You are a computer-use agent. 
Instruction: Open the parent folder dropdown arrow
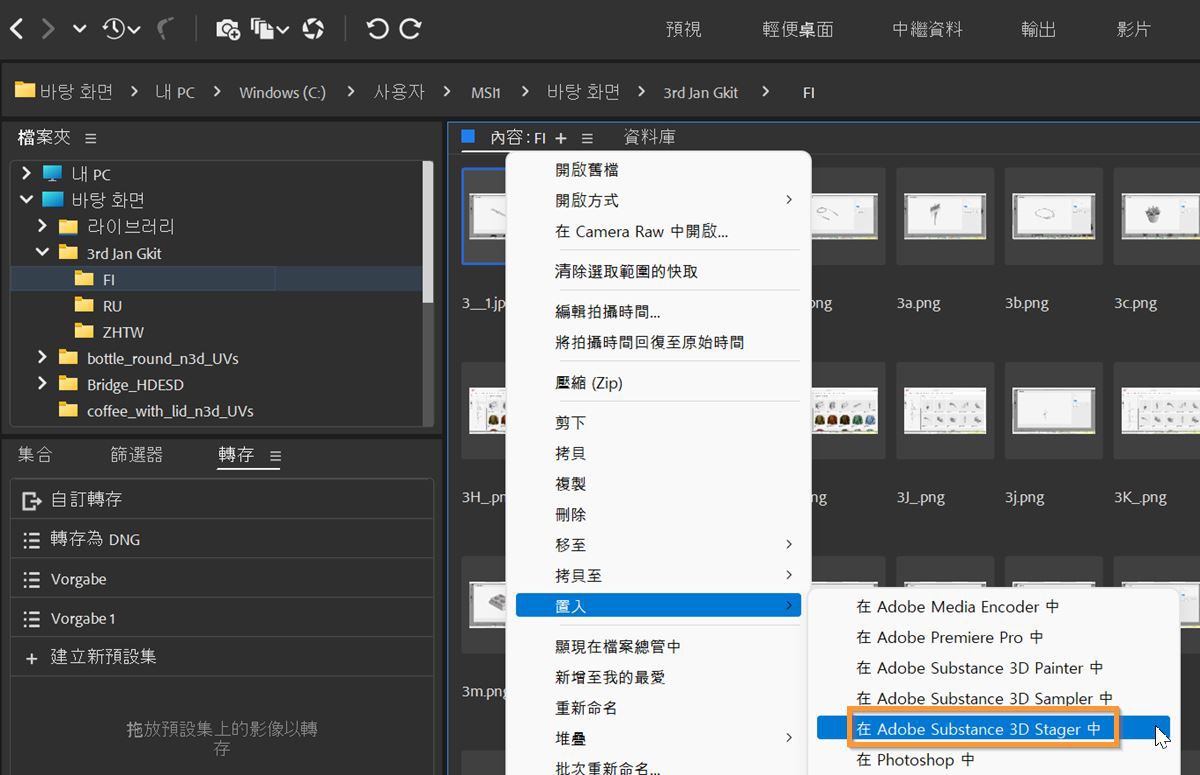click(x=80, y=30)
